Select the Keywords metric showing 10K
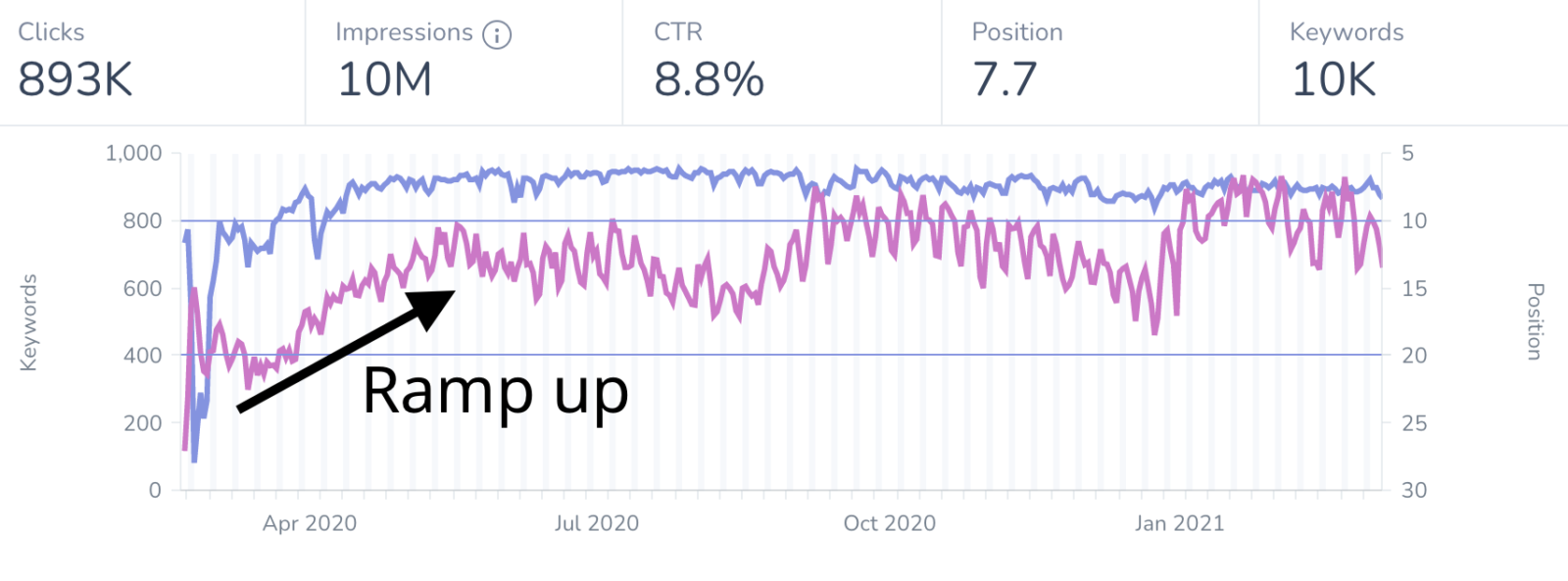The height and width of the screenshot is (581, 1568). (x=1412, y=62)
